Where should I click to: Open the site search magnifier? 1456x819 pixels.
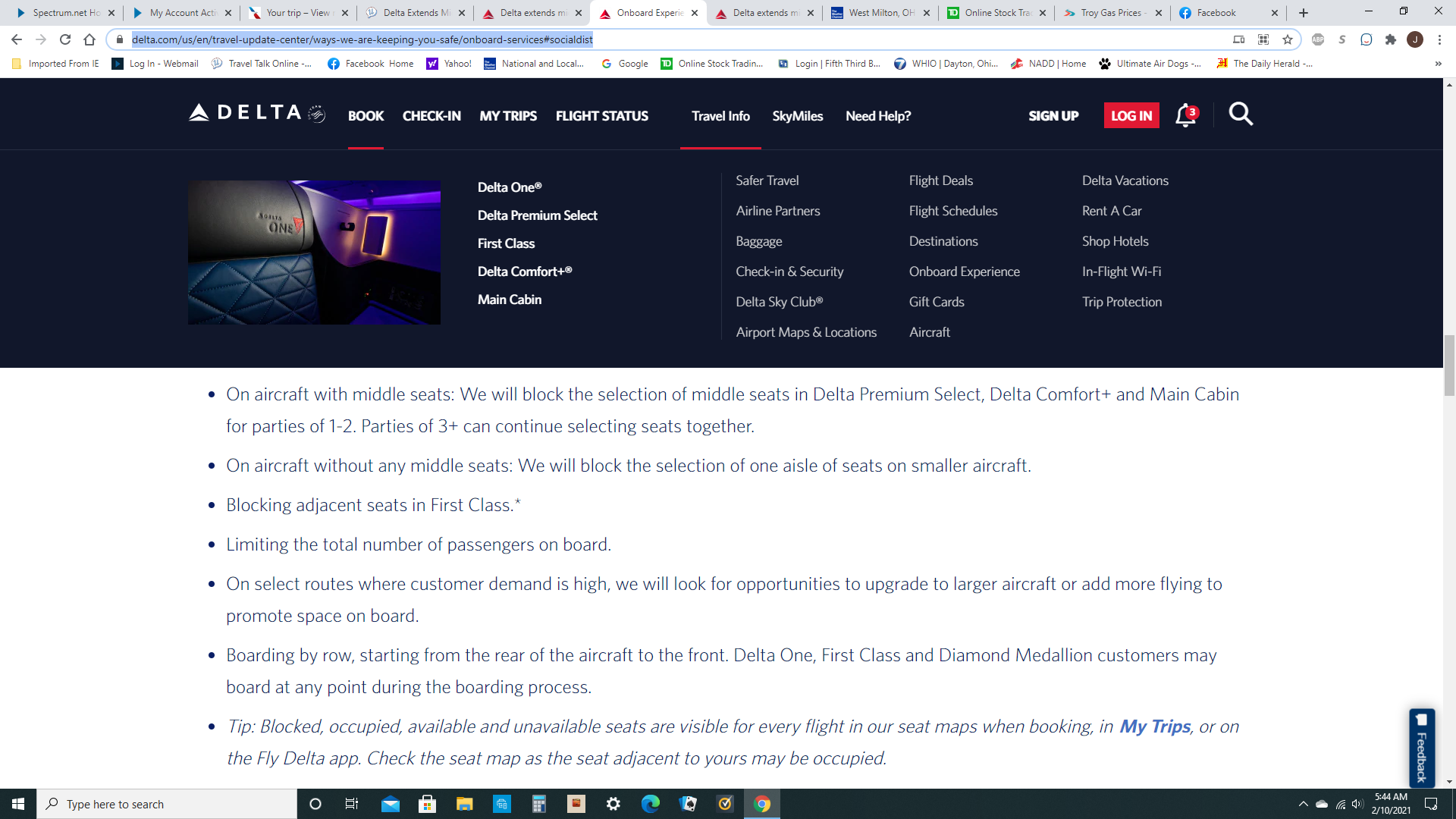1241,115
